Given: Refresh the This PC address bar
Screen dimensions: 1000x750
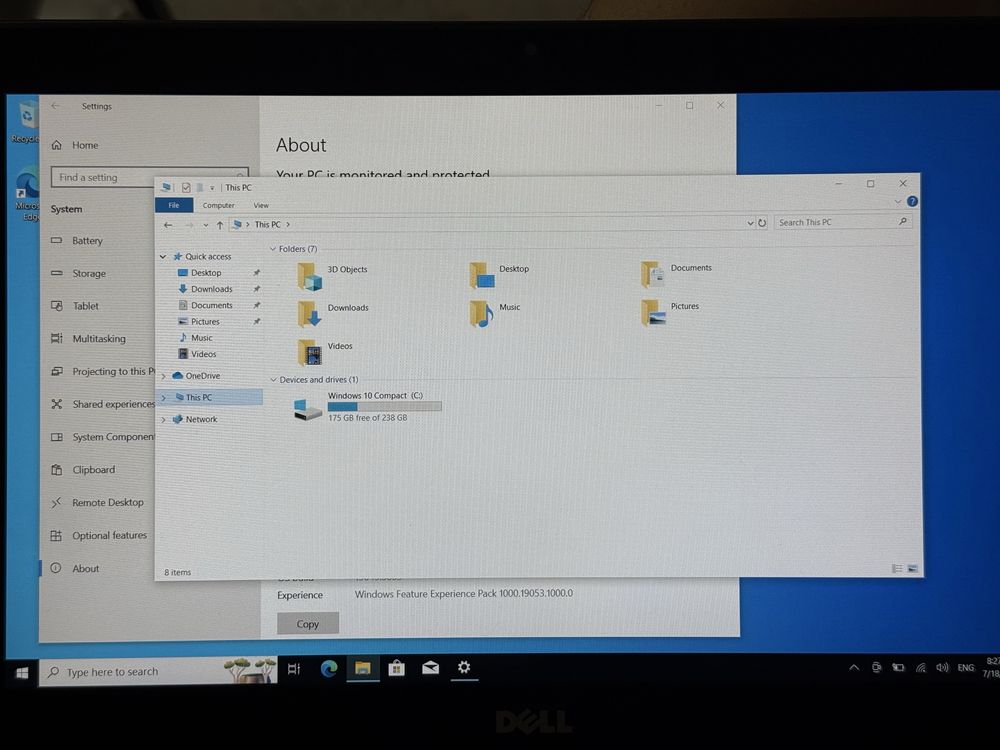Looking at the screenshot, I should point(762,223).
